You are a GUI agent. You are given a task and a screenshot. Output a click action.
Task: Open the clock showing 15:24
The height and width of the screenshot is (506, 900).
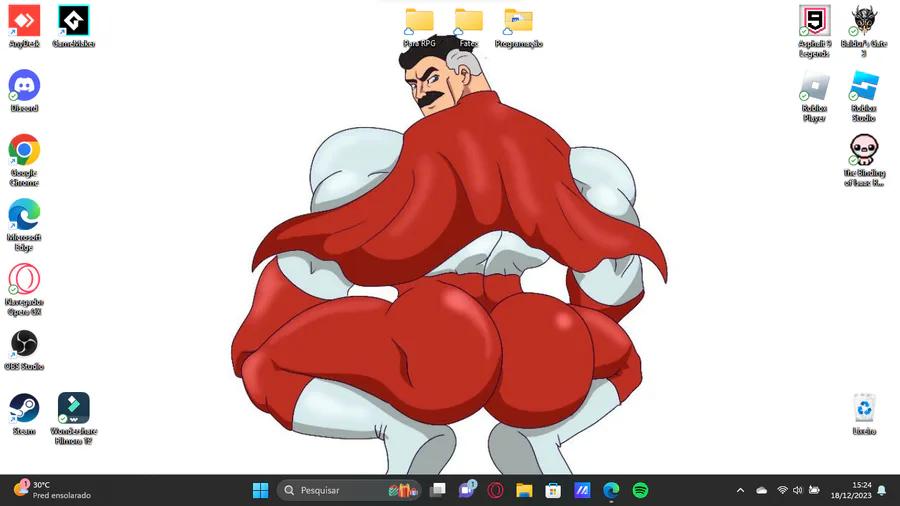coord(851,491)
